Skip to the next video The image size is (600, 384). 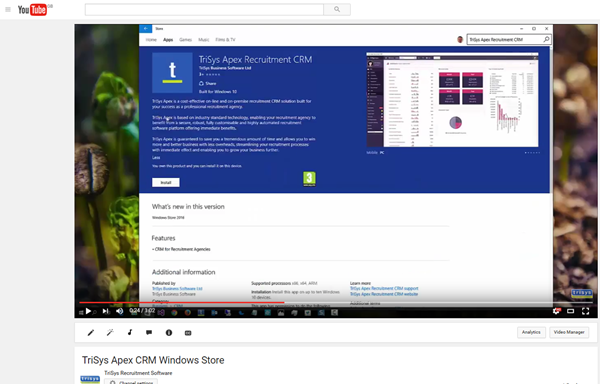point(105,311)
